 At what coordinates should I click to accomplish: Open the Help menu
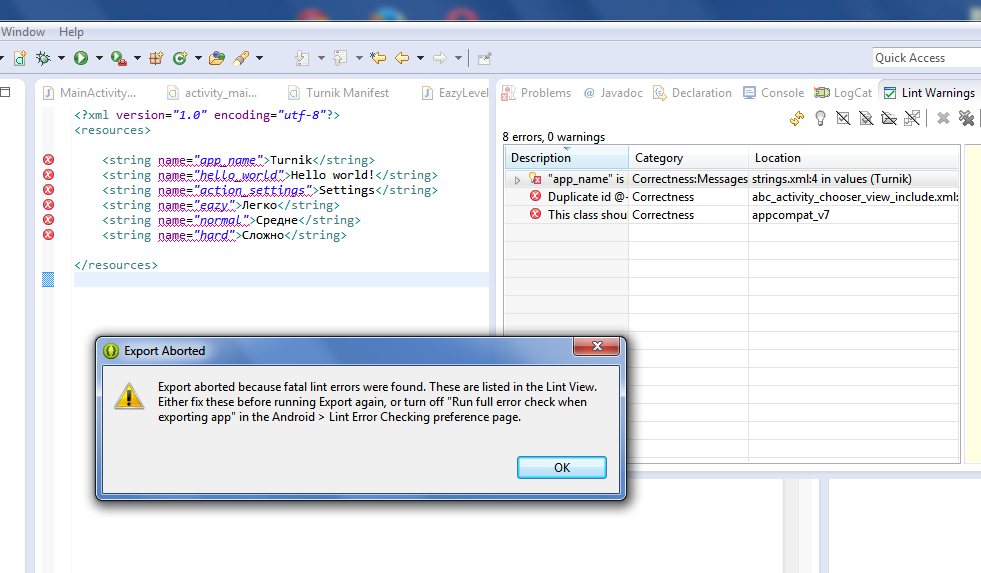[71, 32]
